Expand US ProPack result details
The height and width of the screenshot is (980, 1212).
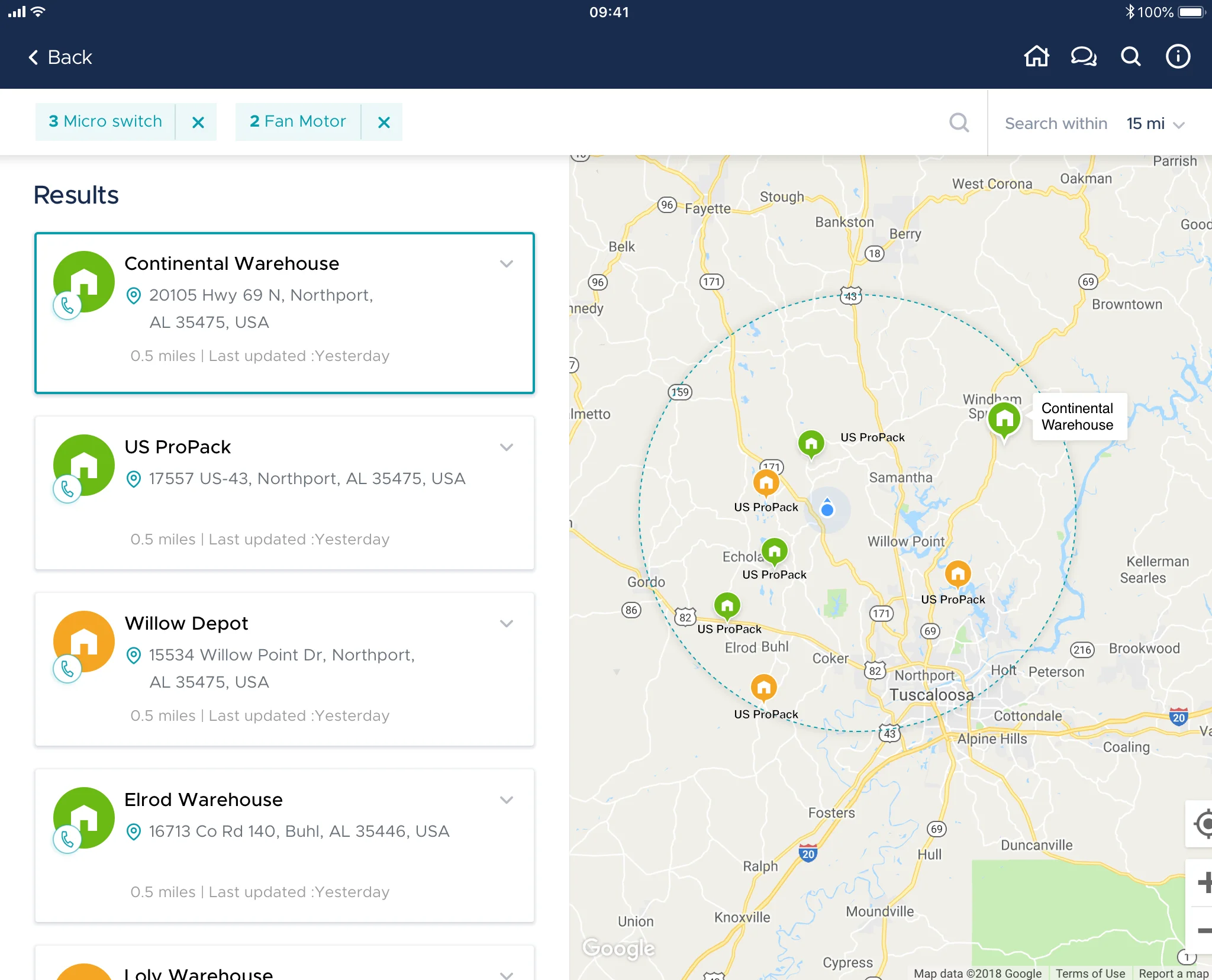tap(506, 447)
